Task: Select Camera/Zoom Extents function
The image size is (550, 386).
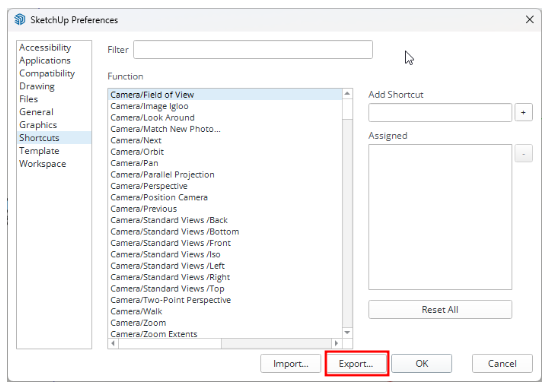Action: click(225, 334)
